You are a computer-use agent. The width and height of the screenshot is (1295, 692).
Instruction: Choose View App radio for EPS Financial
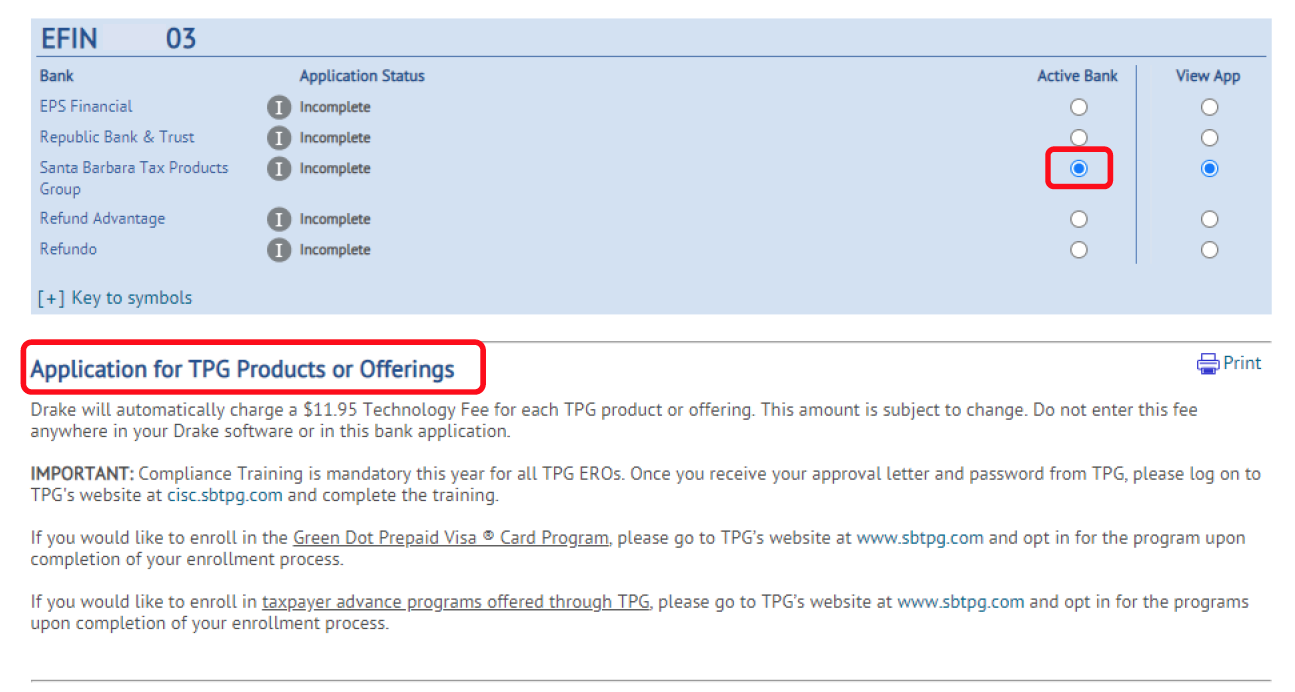coord(1209,107)
